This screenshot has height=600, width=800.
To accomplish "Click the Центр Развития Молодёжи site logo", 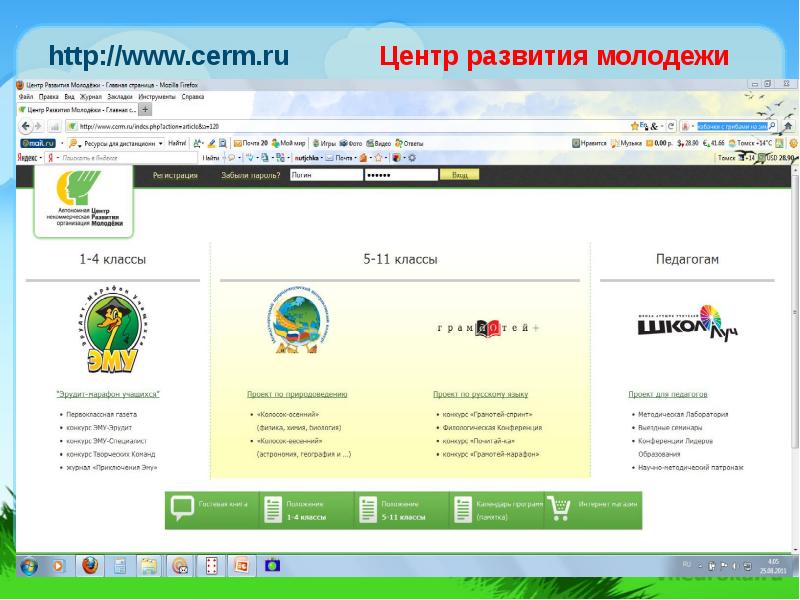I will (83, 201).
